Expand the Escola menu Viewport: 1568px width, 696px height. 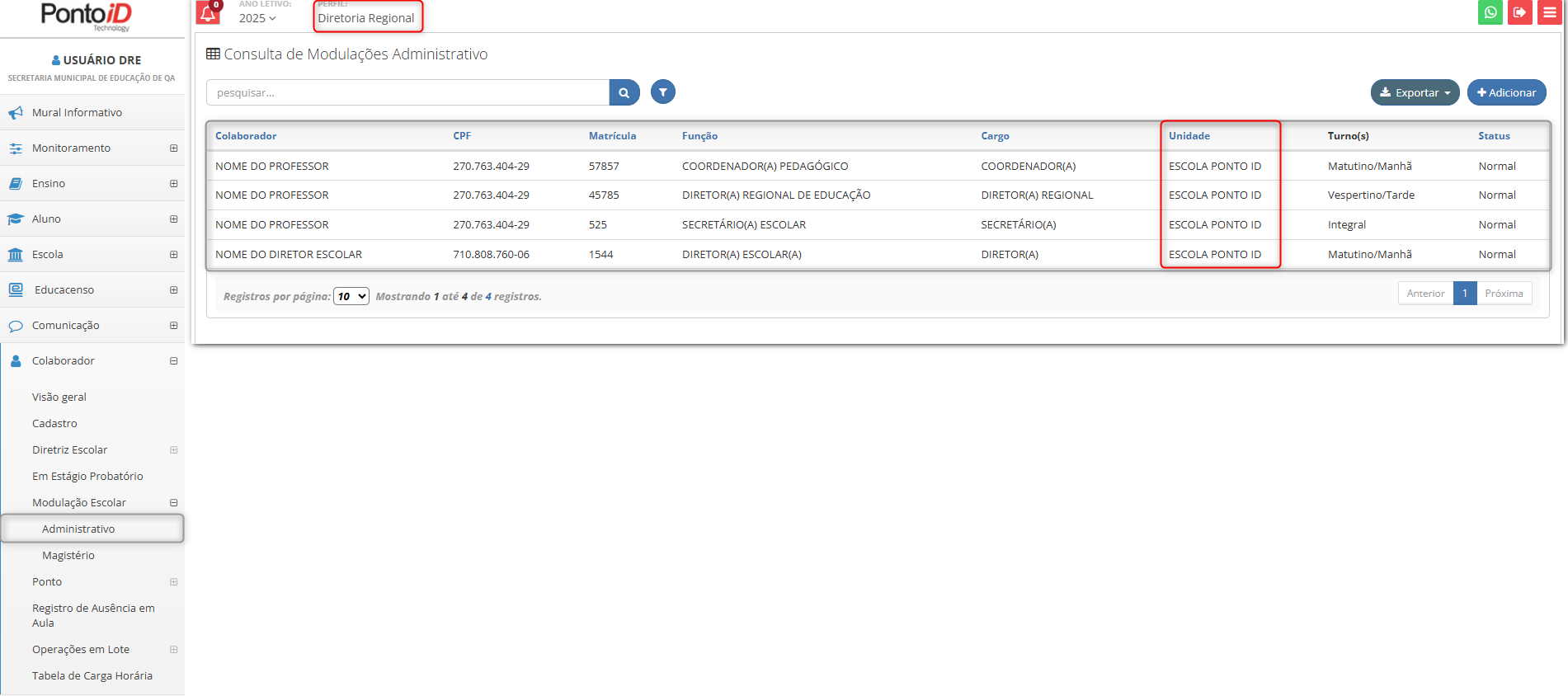coord(173,255)
